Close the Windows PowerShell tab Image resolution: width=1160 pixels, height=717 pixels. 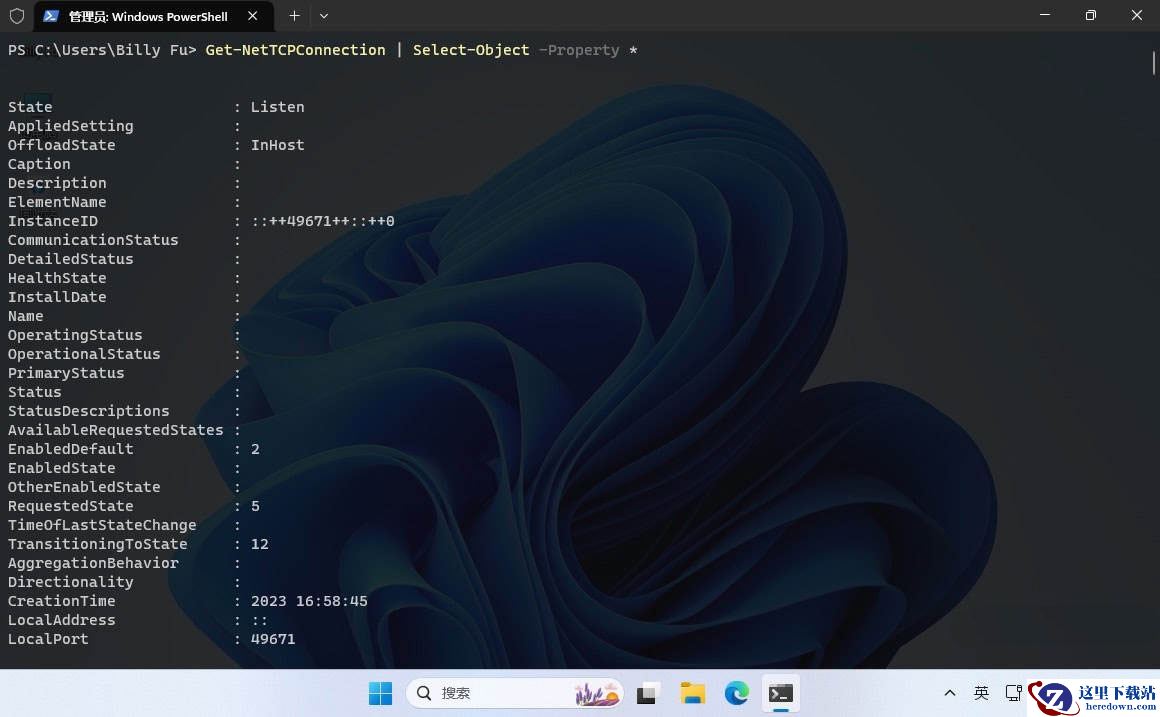coord(252,16)
